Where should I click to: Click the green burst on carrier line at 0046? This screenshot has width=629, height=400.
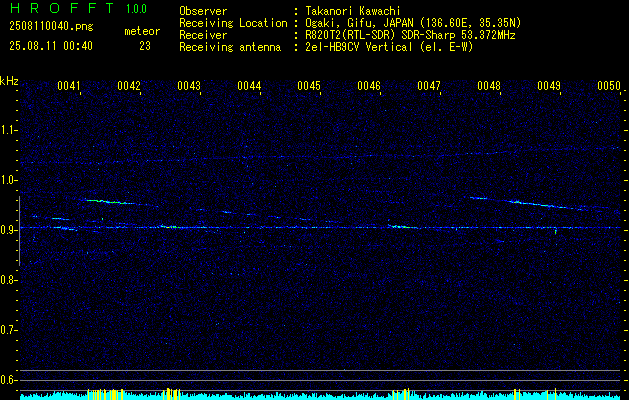(401, 227)
